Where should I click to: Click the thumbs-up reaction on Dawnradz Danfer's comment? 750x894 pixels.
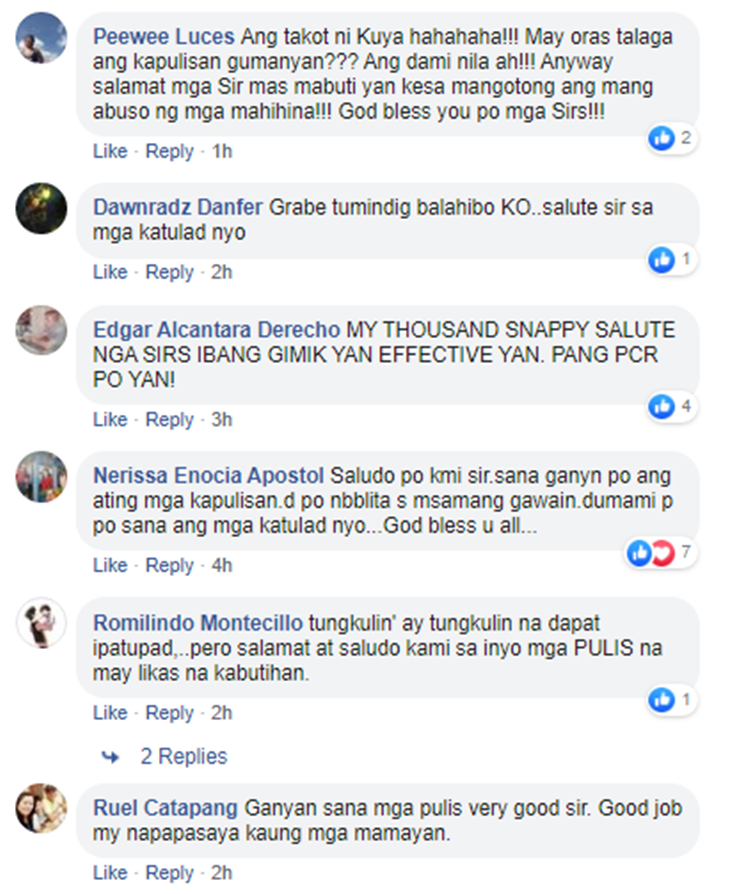[662, 260]
